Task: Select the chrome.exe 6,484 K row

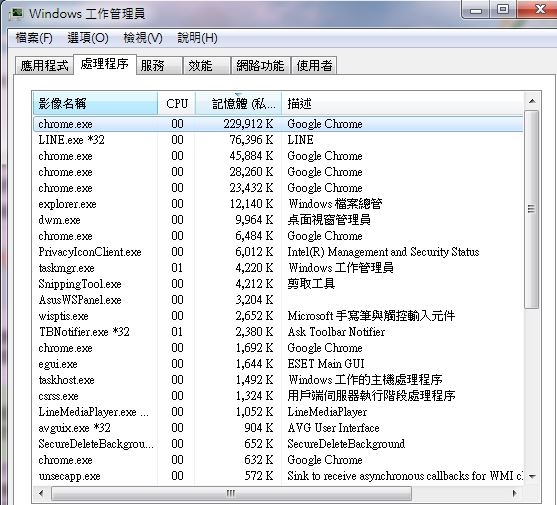Action: 278,236
